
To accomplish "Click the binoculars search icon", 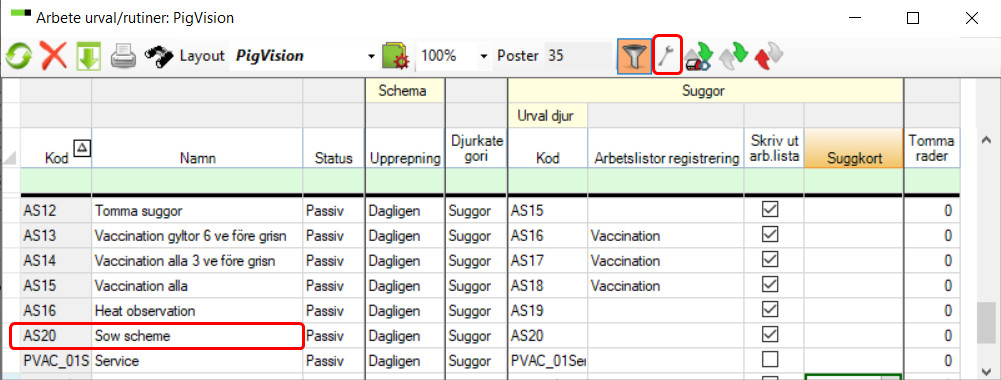I will (158, 56).
